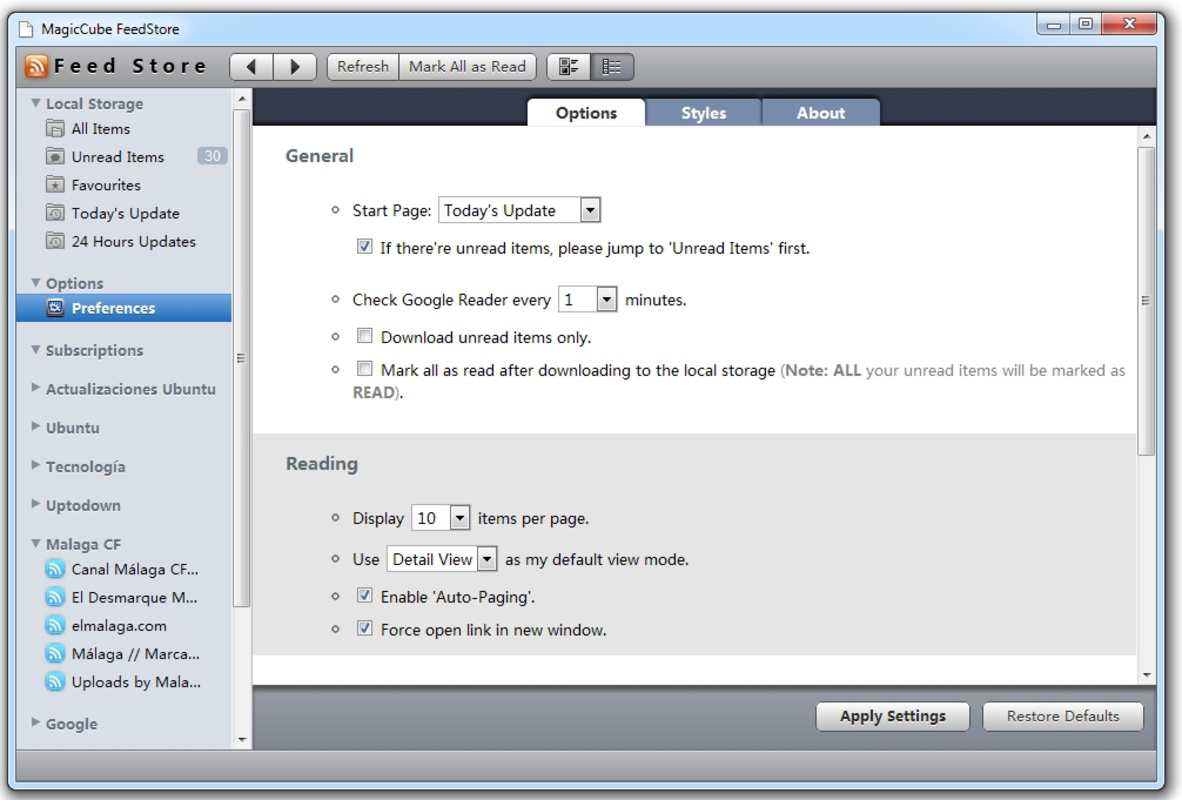Screen dimensions: 1182x800
Task: Collapse the Malaga CF folder
Action: point(35,543)
